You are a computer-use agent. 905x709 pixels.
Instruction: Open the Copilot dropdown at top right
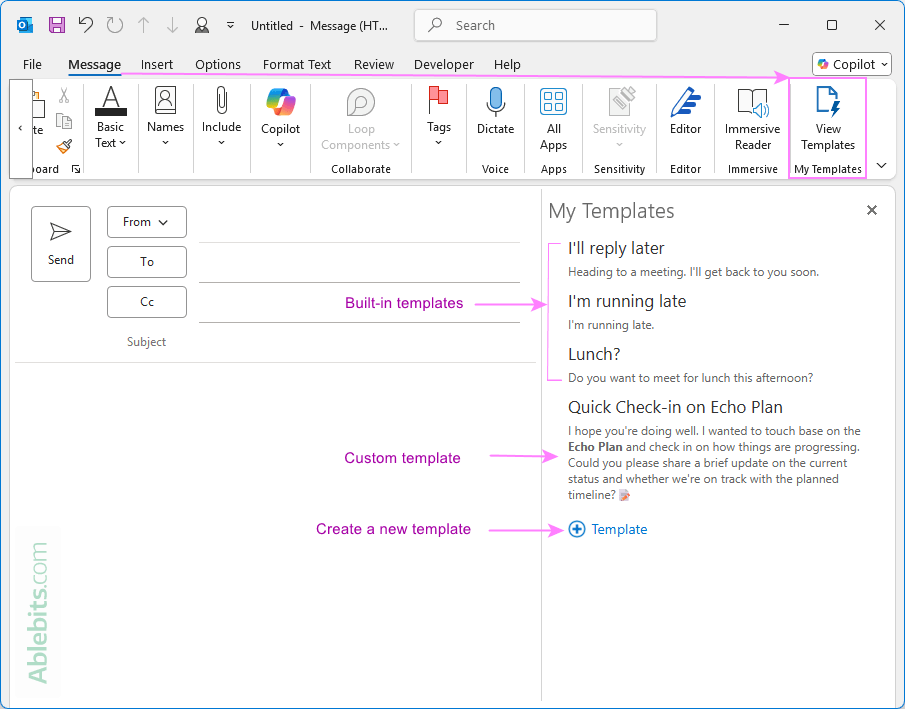[x=852, y=64]
